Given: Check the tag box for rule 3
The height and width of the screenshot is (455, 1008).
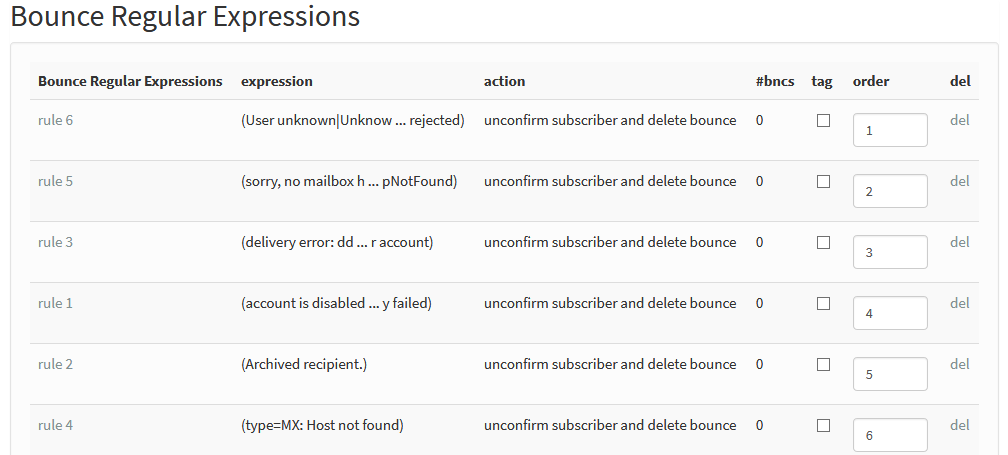Looking at the screenshot, I should [x=823, y=242].
